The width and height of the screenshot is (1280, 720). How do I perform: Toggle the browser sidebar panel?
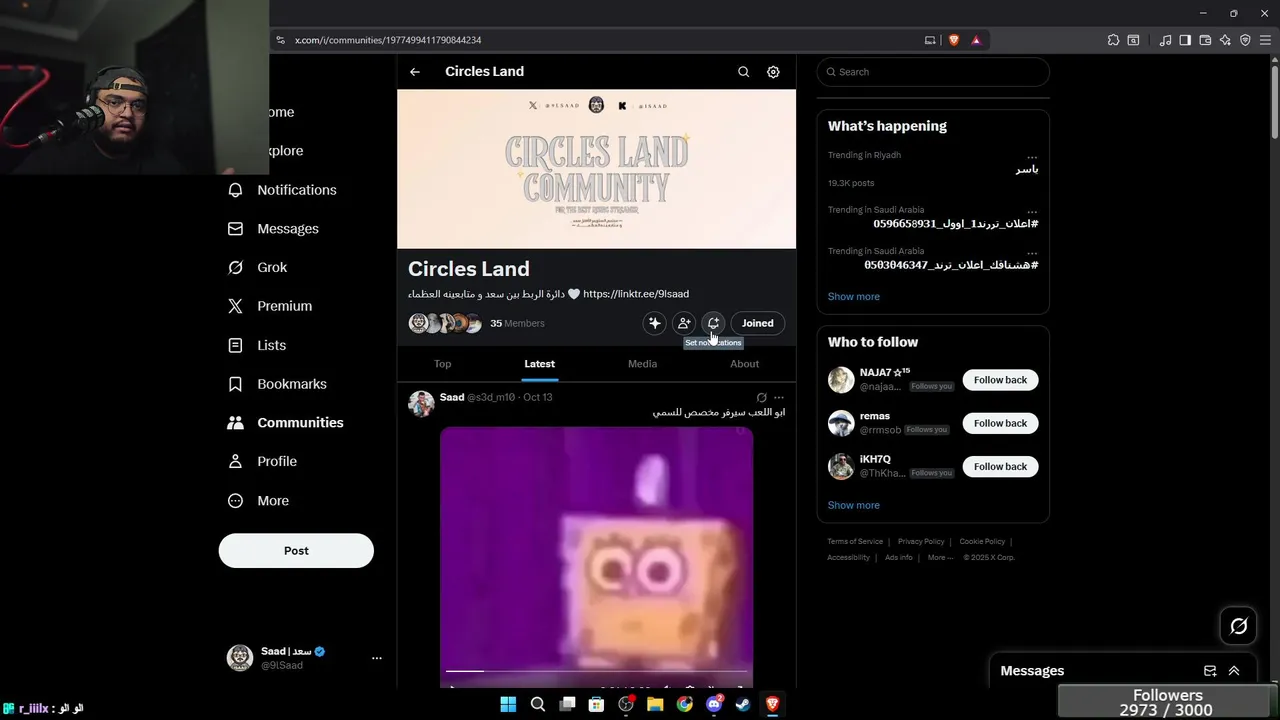point(1185,40)
